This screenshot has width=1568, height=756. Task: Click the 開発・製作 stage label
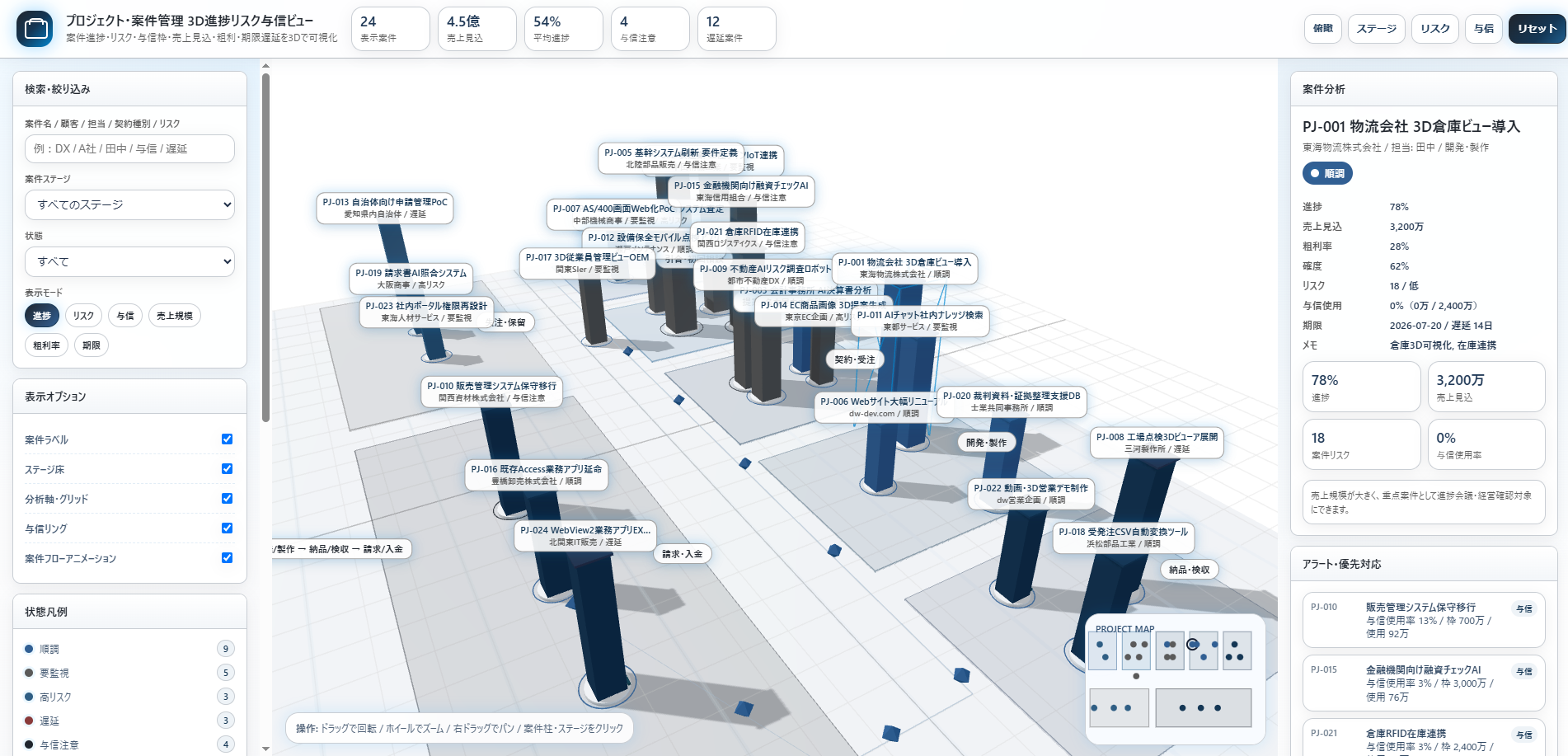click(987, 443)
